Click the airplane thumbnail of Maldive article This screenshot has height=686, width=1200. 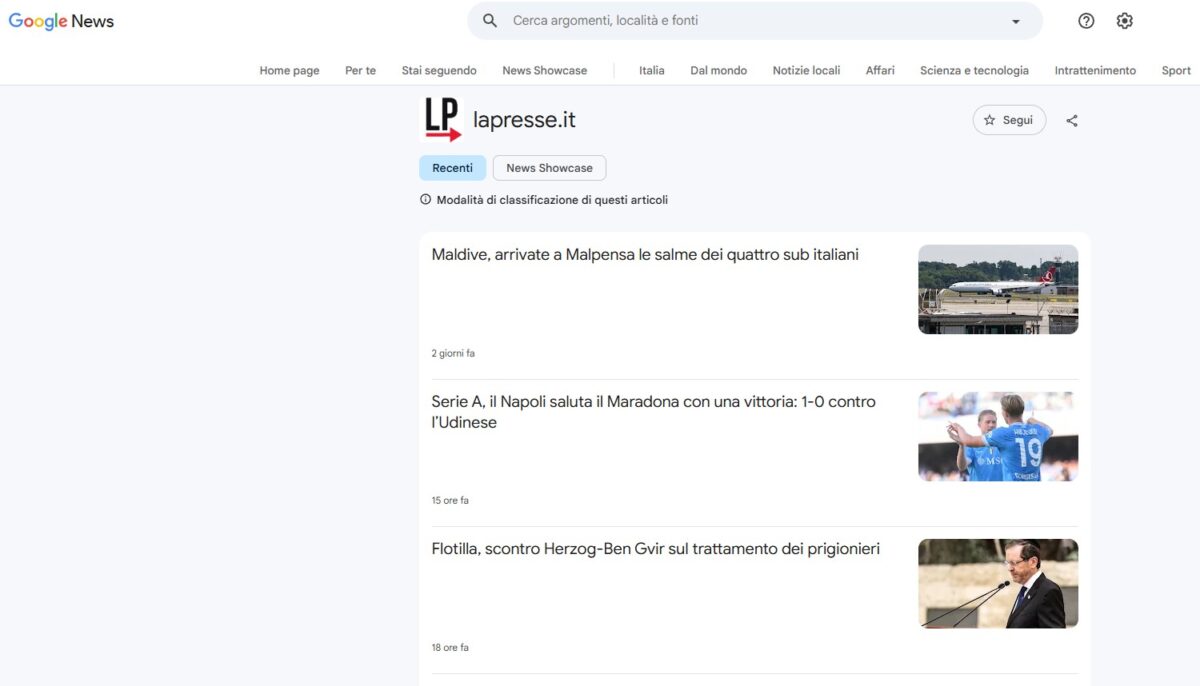(998, 289)
